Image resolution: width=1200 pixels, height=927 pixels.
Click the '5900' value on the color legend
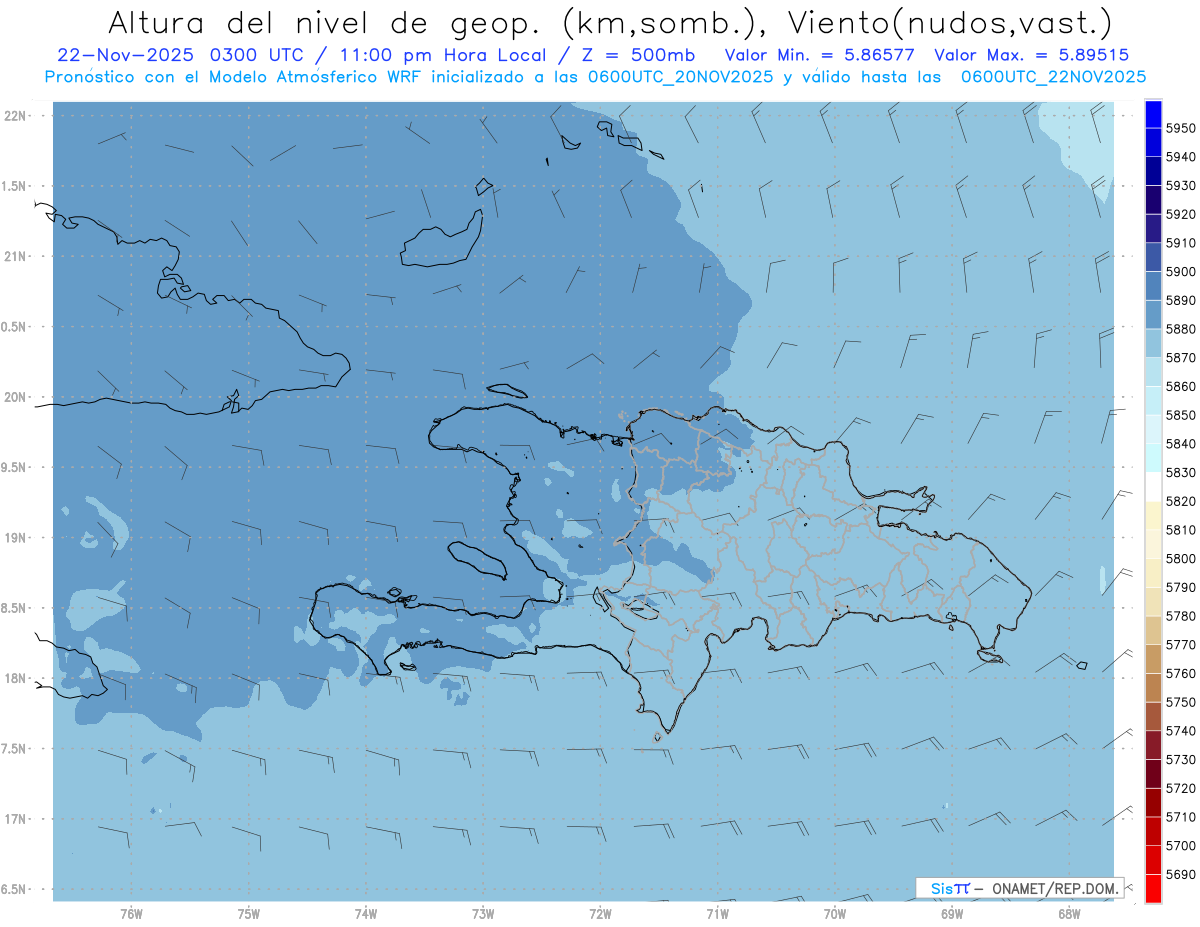click(1179, 271)
